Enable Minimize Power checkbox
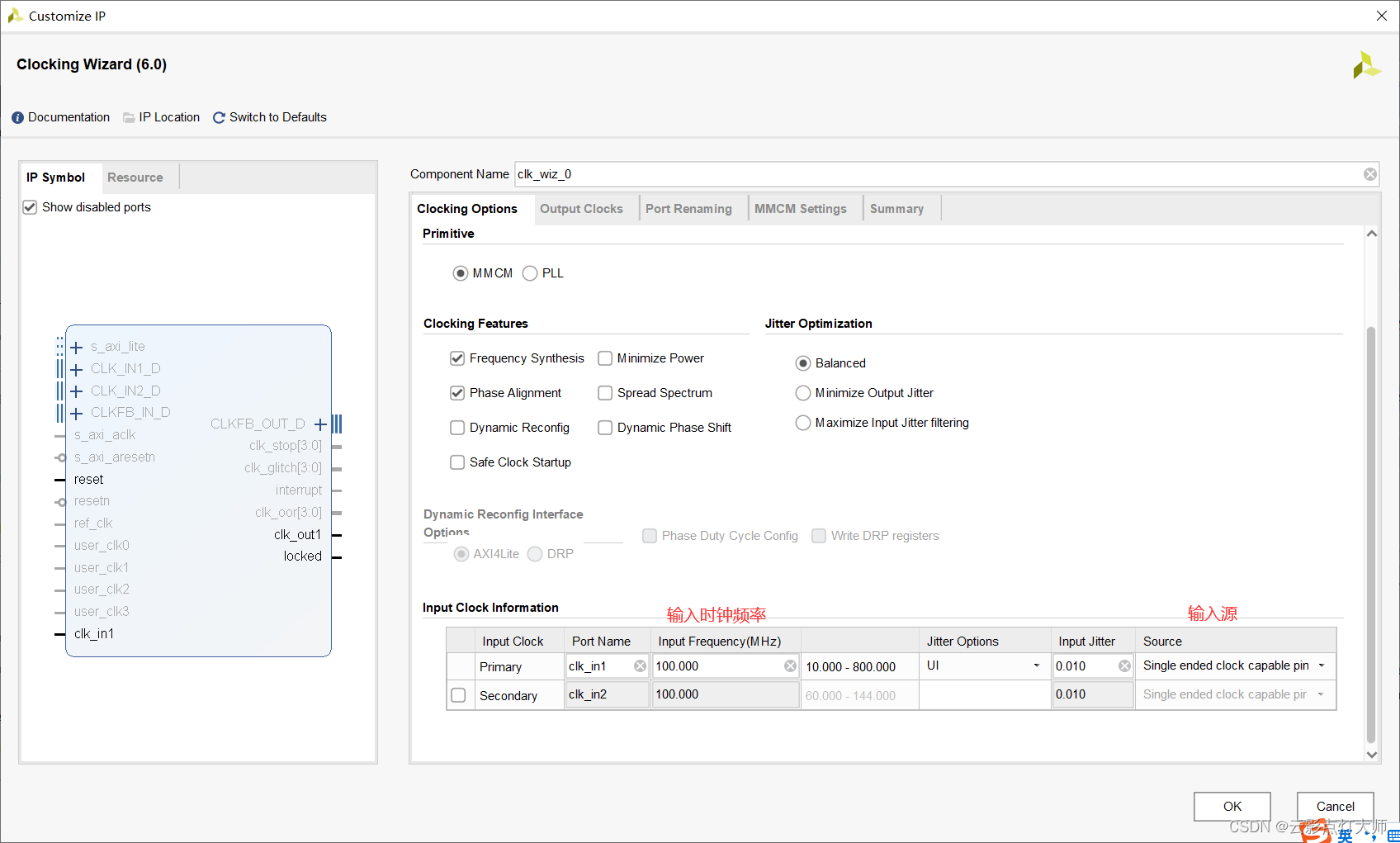1400x843 pixels. tap(605, 358)
